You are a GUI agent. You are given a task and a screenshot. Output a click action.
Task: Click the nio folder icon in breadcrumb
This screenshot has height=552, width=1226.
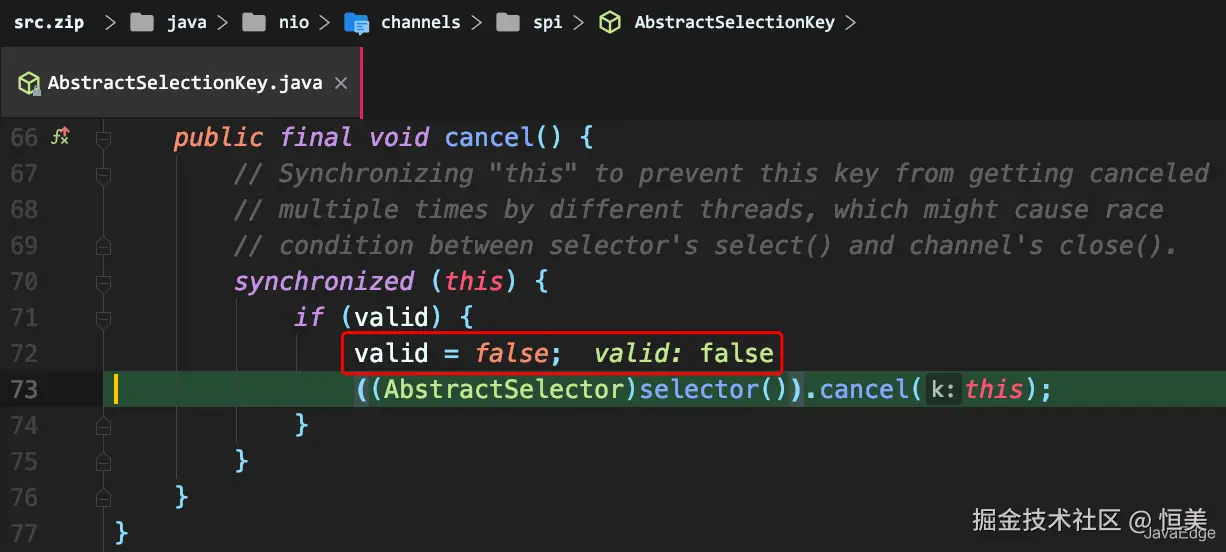[x=253, y=22]
